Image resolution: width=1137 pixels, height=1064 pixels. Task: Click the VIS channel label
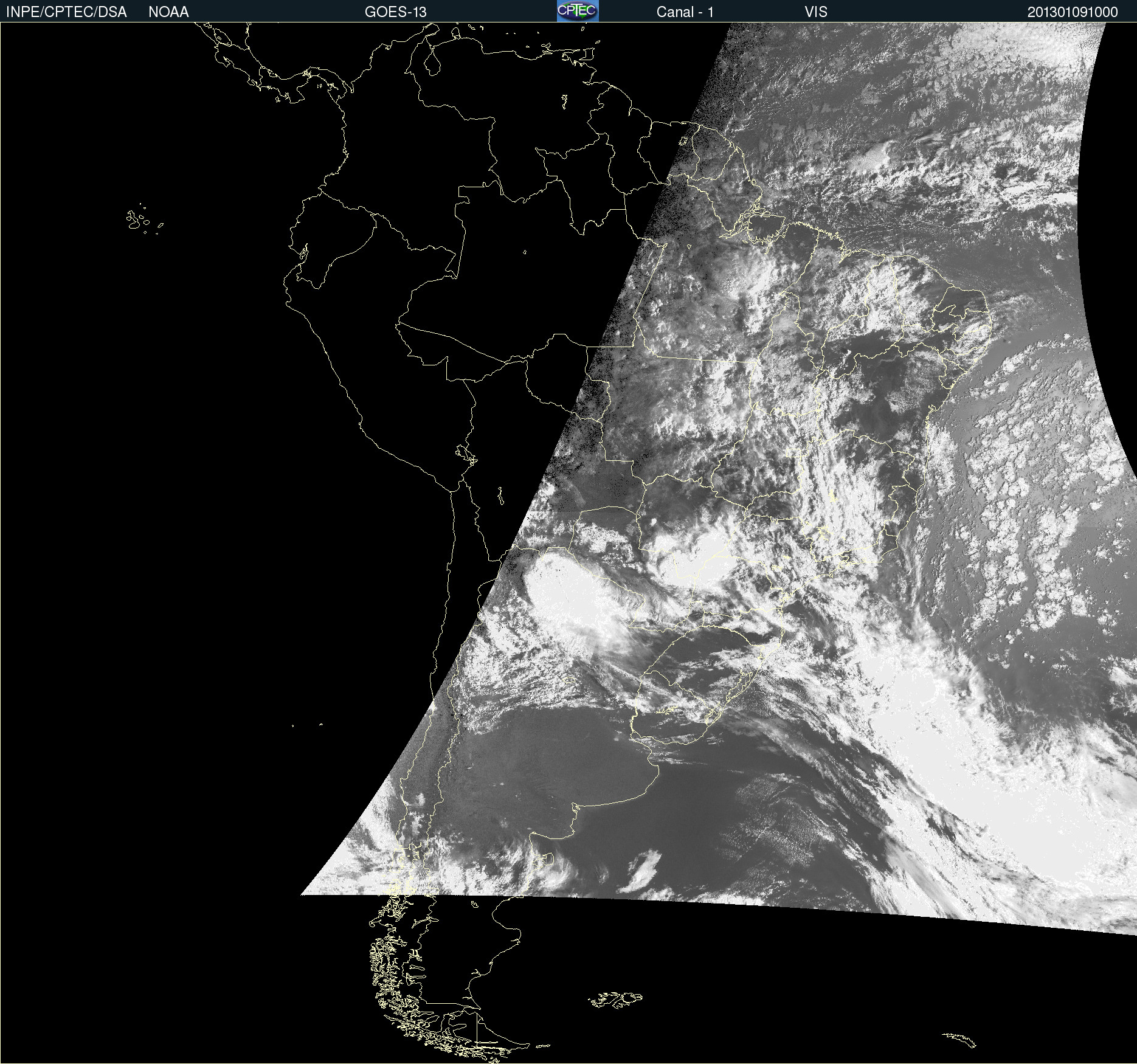(816, 12)
